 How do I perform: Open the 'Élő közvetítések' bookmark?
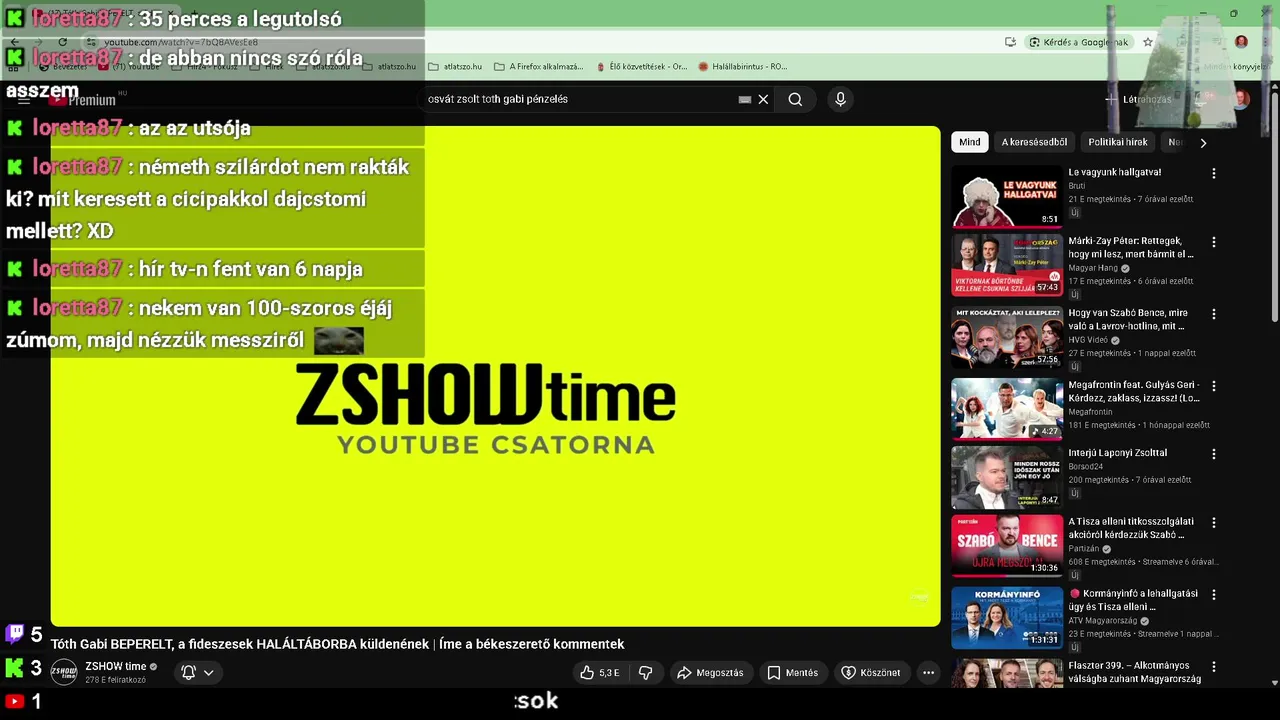(x=641, y=67)
